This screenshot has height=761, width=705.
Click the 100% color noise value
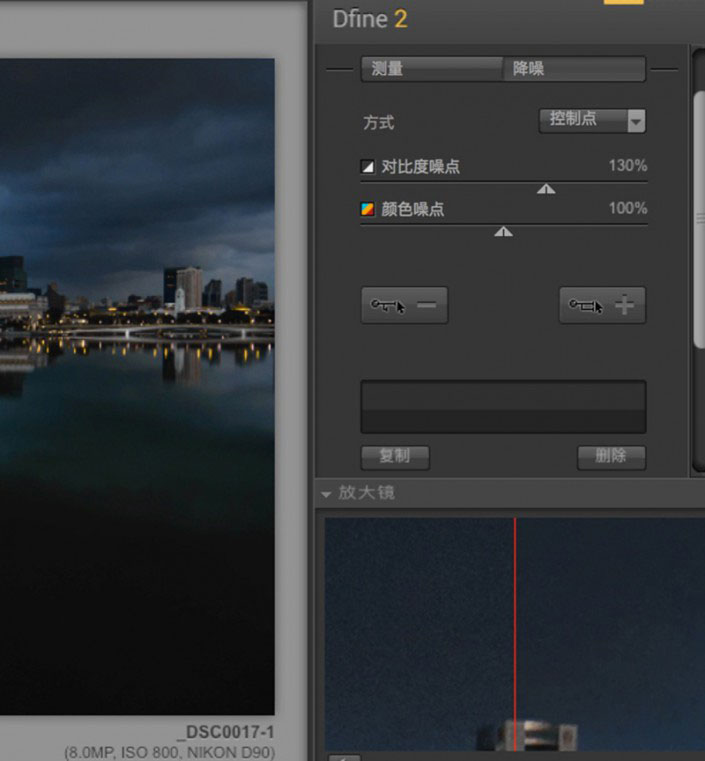click(x=628, y=209)
